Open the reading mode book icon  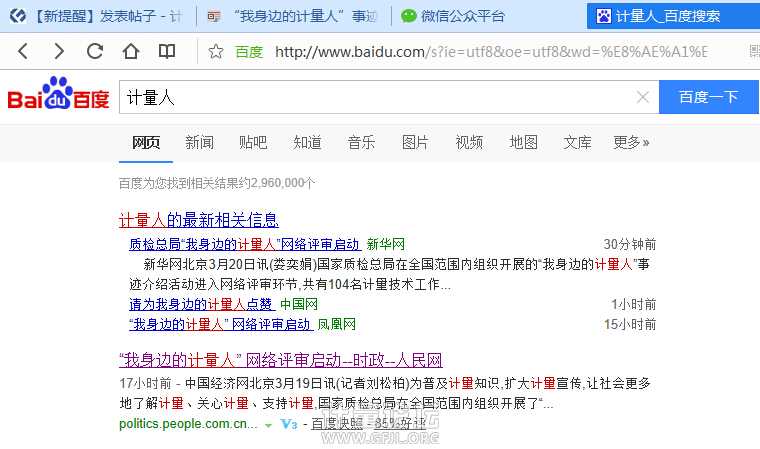coord(167,52)
